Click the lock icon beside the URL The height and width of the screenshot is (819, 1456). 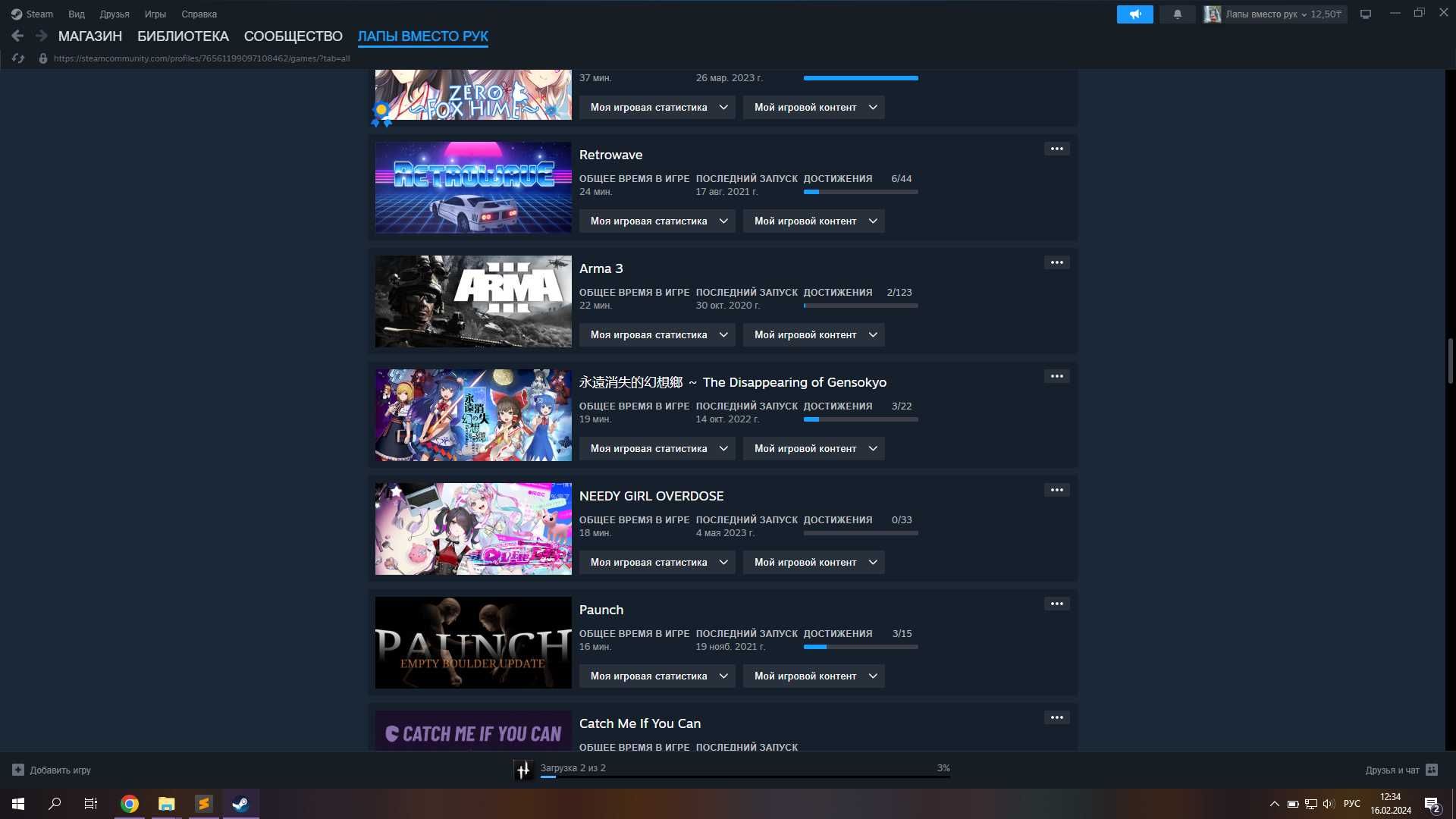(43, 58)
